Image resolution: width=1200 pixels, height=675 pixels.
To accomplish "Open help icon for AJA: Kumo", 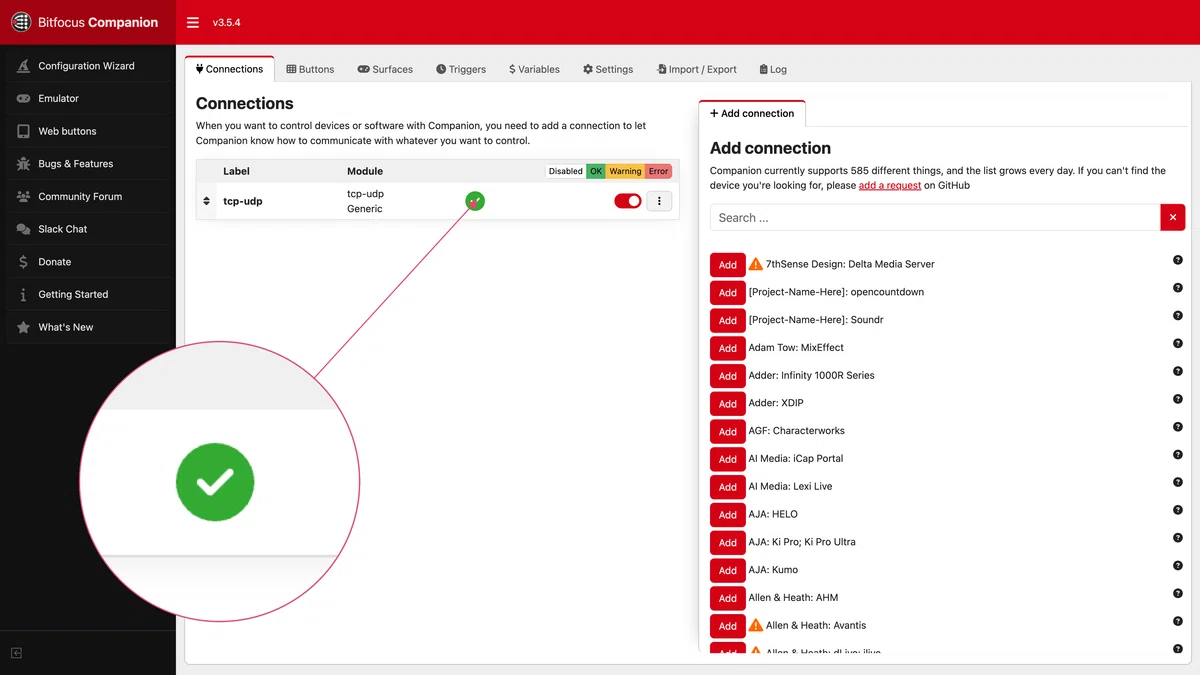I will click(x=1178, y=565).
